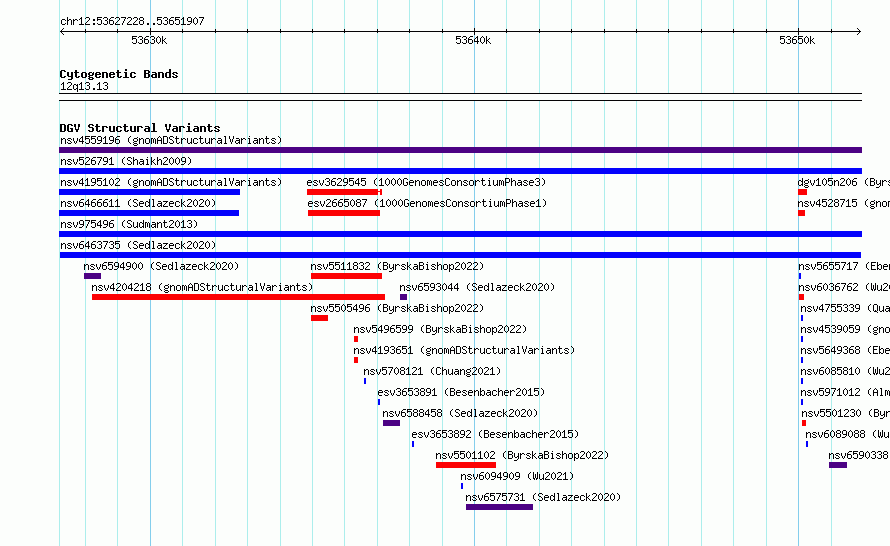
Task: Click the esv2665087 1000GenomesConsortiumPhase1 label
Action: coord(427,203)
